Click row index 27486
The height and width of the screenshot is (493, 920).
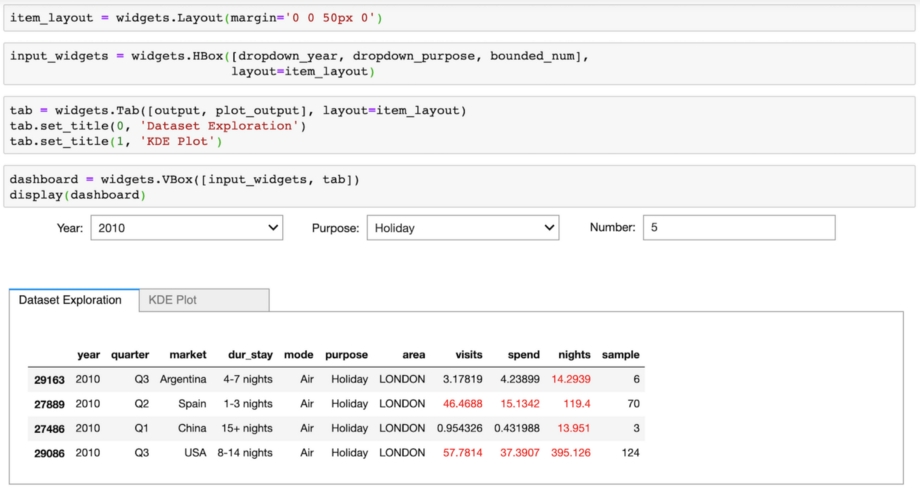[49, 428]
